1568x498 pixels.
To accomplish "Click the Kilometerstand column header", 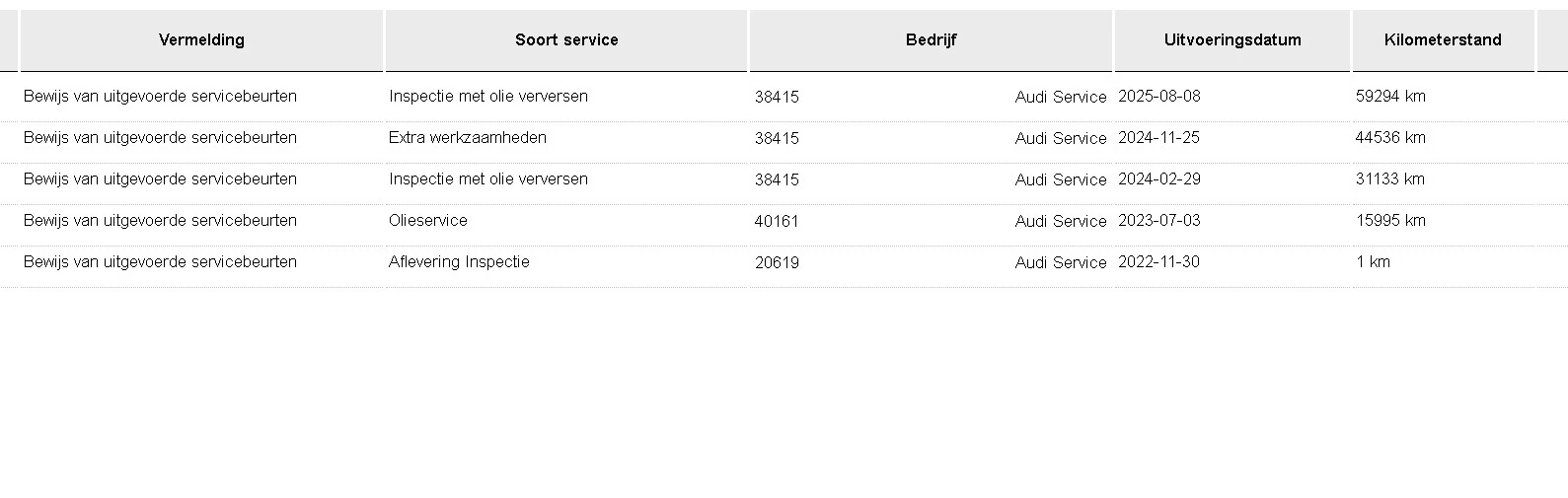I will [x=1443, y=40].
